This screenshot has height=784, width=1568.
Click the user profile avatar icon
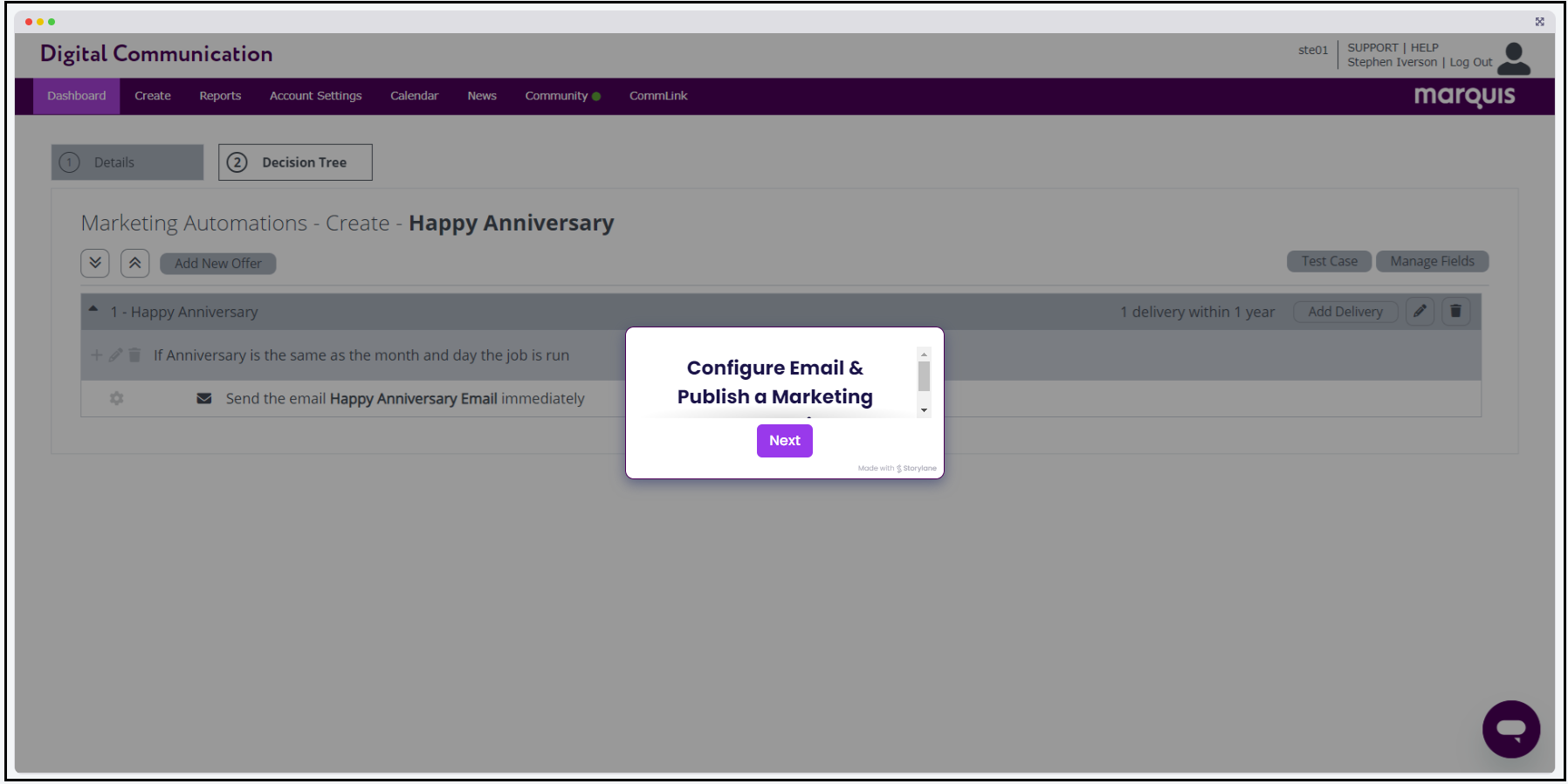[x=1514, y=58]
